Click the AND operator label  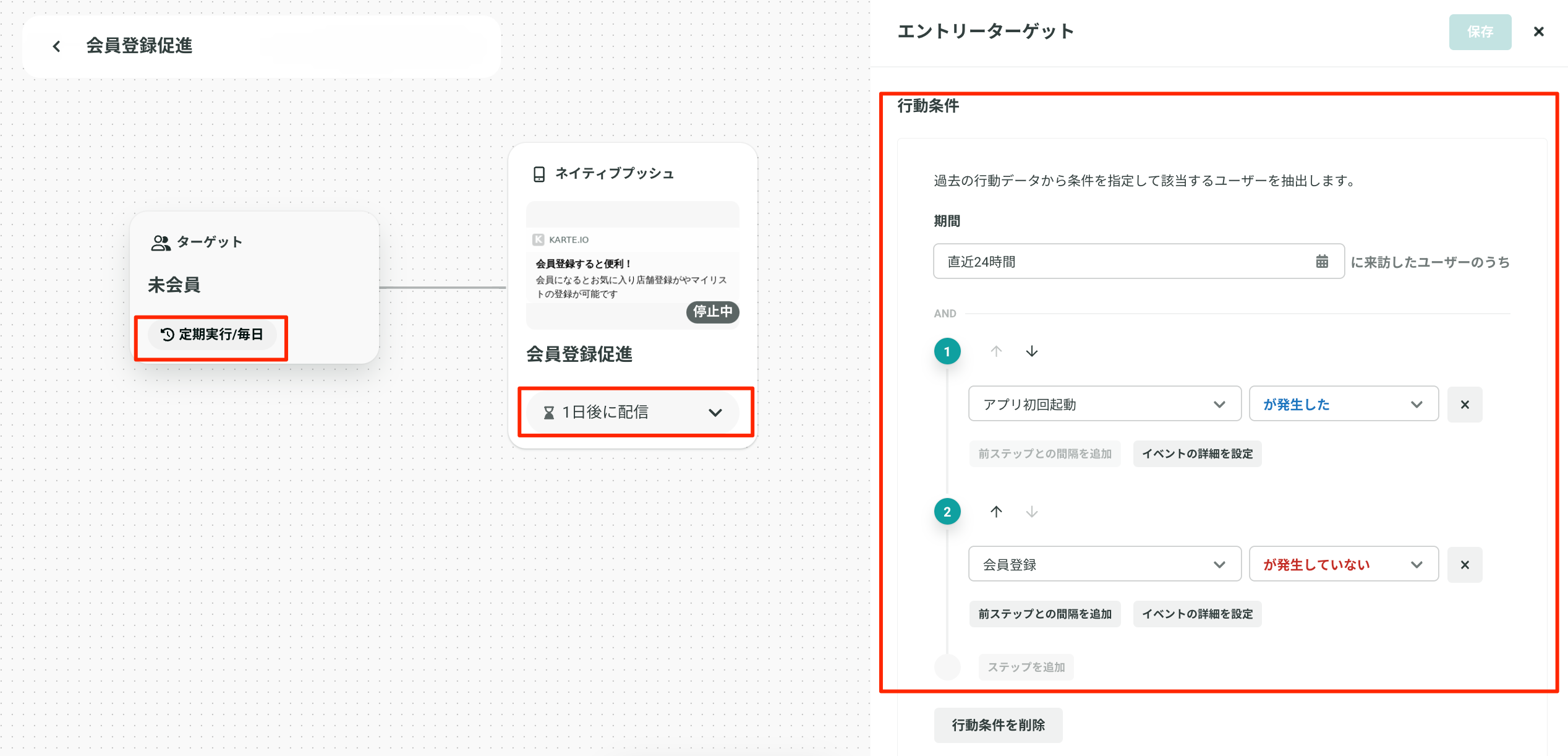point(945,314)
